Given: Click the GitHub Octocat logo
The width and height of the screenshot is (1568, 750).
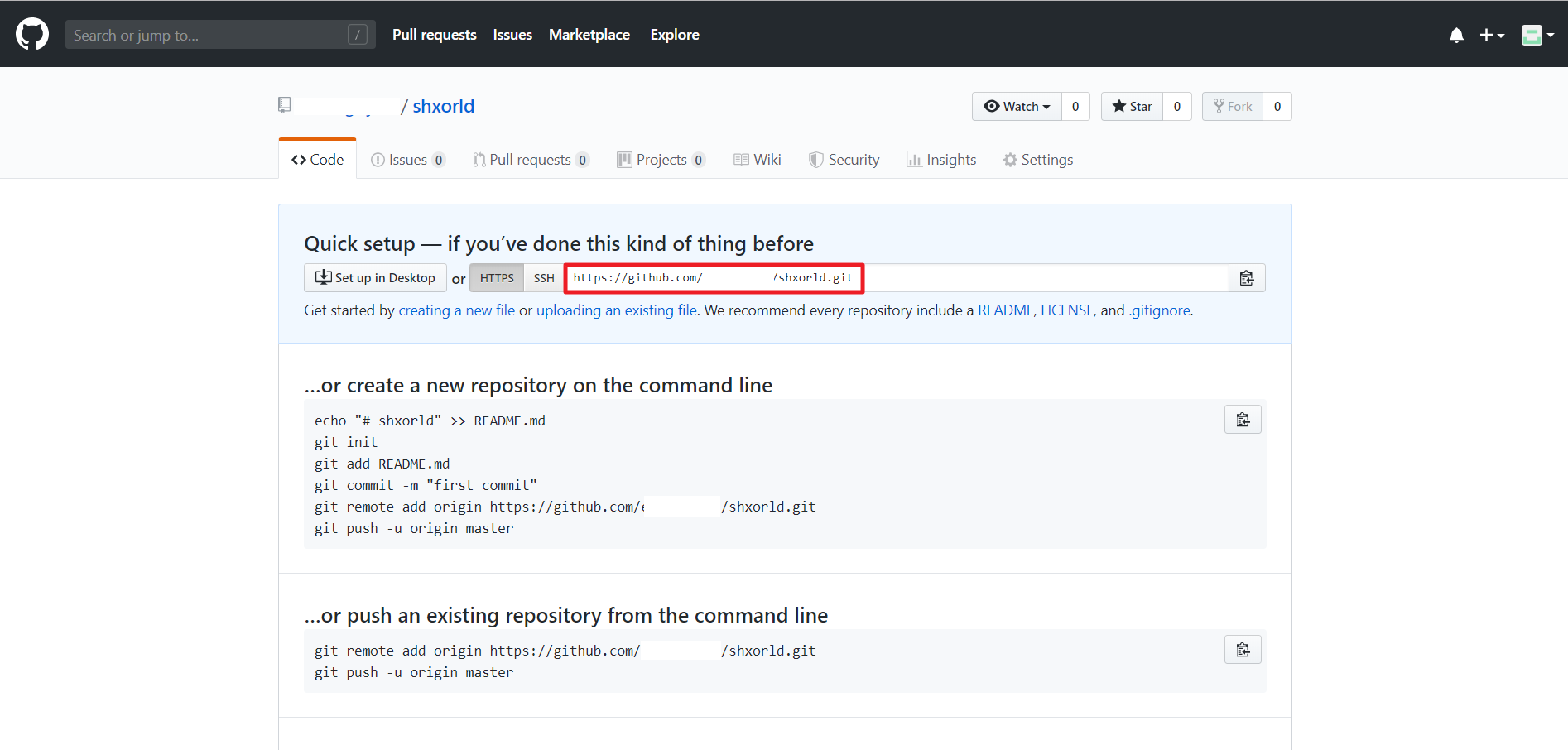Looking at the screenshot, I should 32,34.
